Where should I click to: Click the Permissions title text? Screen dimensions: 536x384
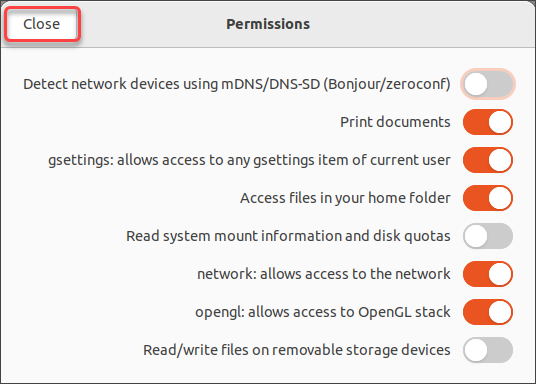(x=268, y=24)
